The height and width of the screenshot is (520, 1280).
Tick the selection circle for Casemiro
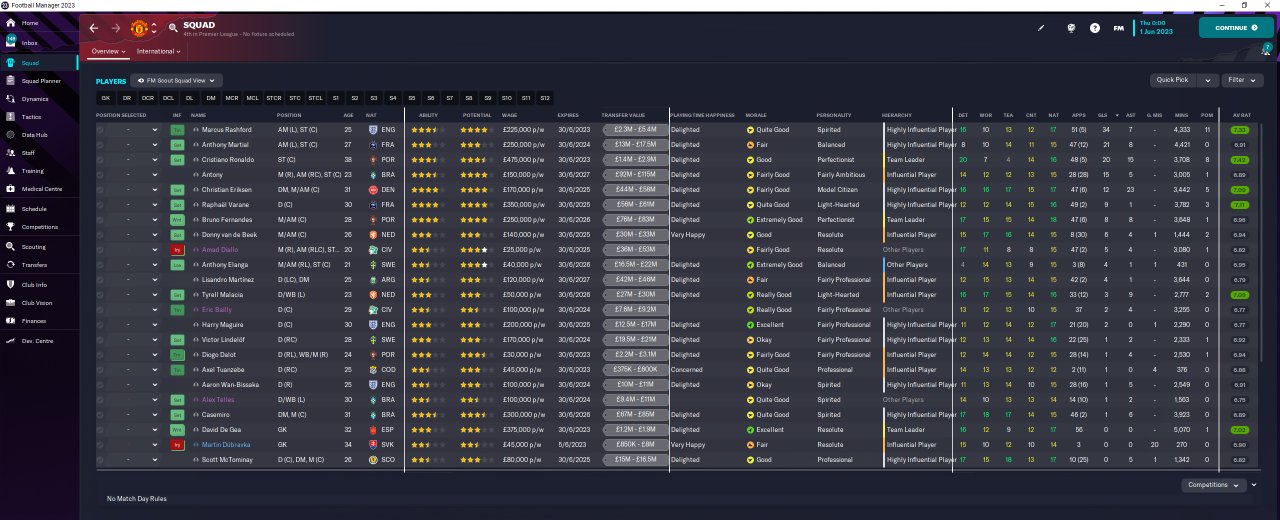pos(100,415)
